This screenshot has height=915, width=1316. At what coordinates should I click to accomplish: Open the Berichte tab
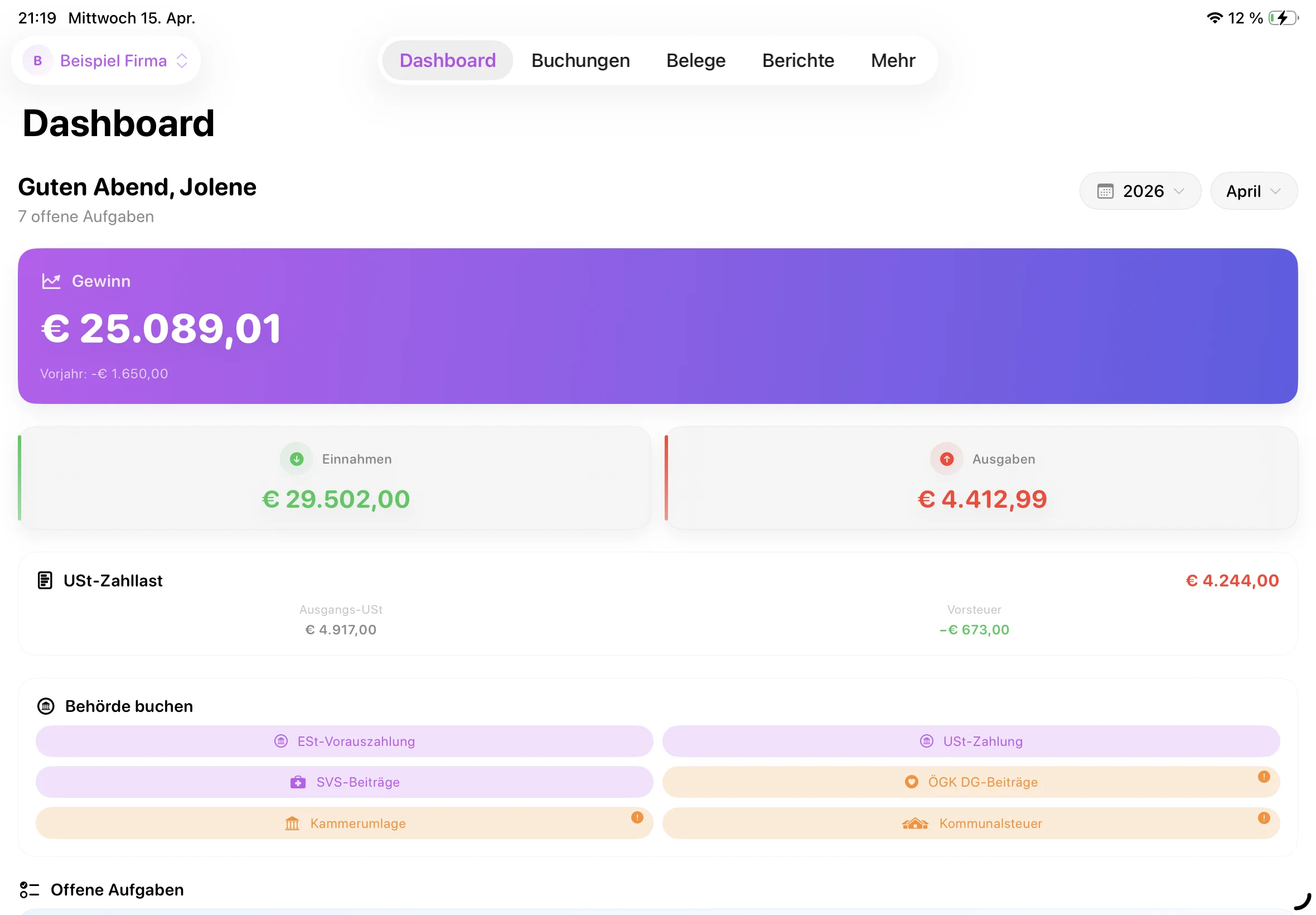tap(797, 60)
